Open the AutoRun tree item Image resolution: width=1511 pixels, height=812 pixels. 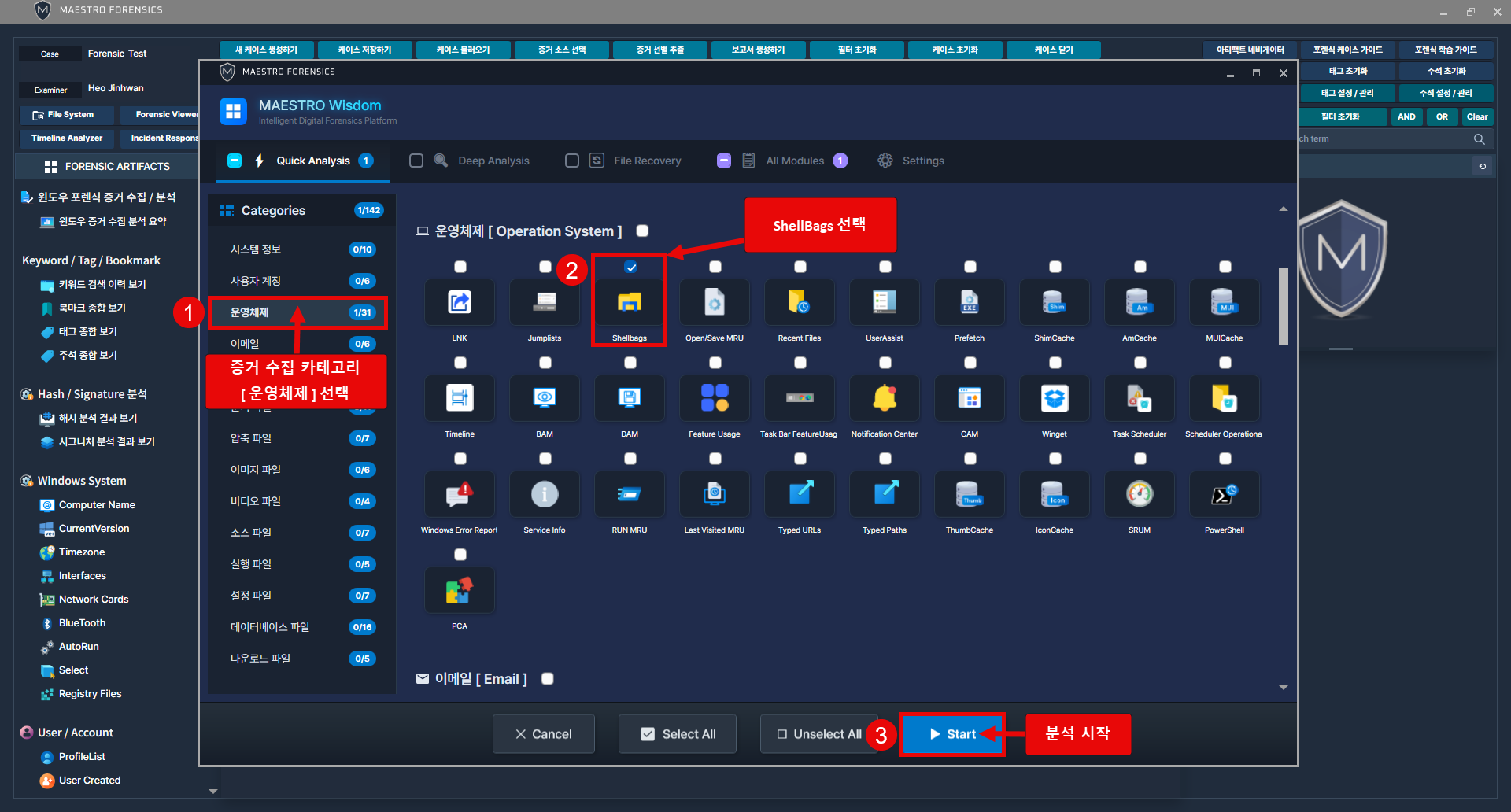[x=79, y=647]
